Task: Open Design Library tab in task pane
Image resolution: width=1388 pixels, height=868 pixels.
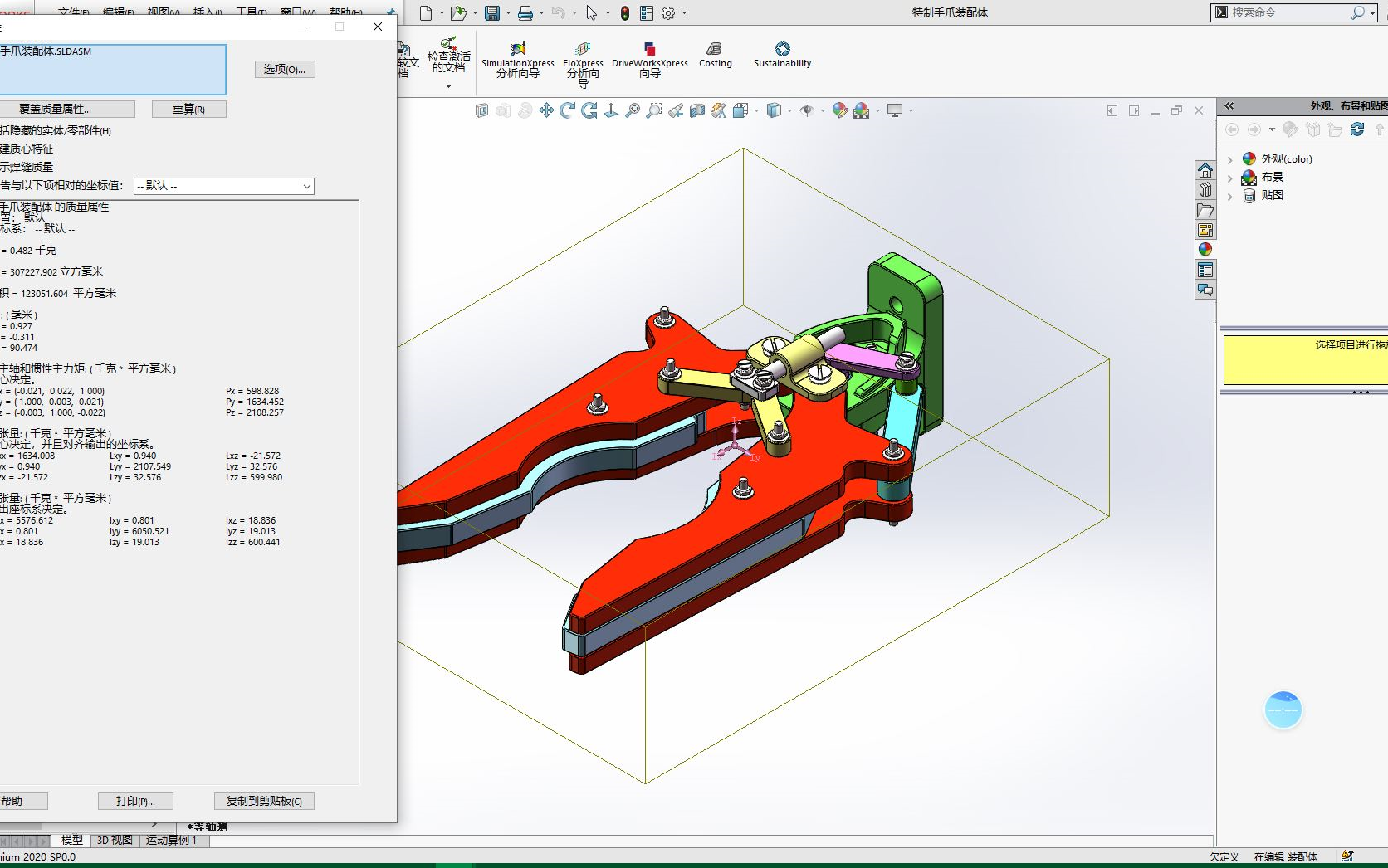Action: (x=1205, y=190)
